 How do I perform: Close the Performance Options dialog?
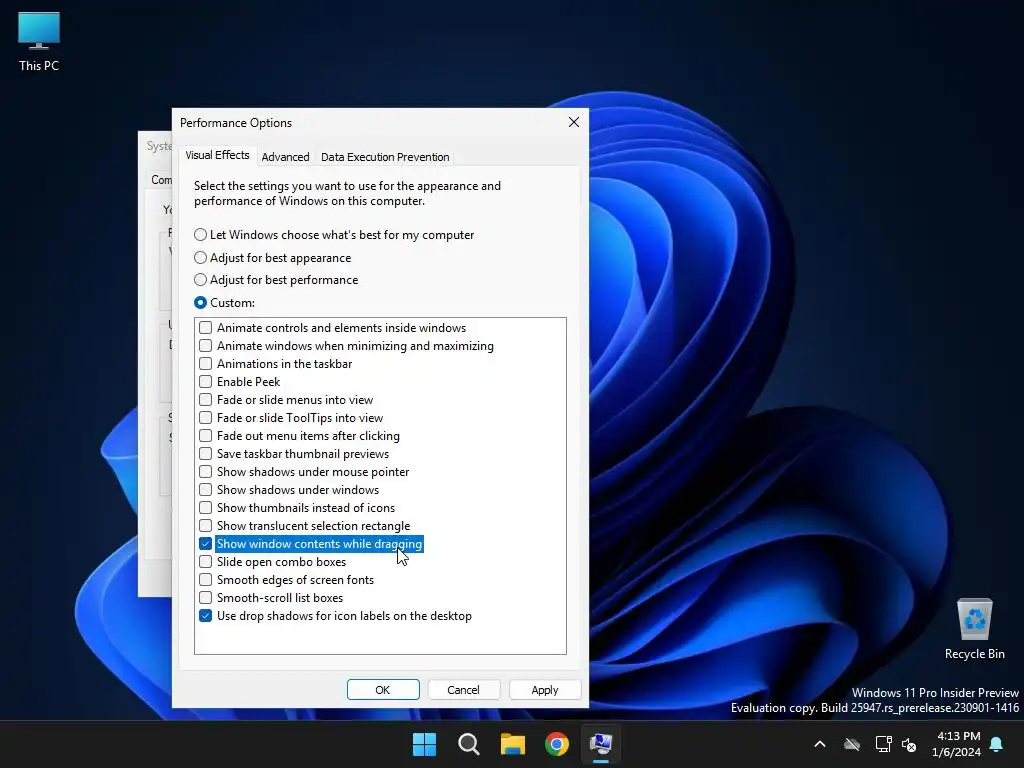[574, 122]
